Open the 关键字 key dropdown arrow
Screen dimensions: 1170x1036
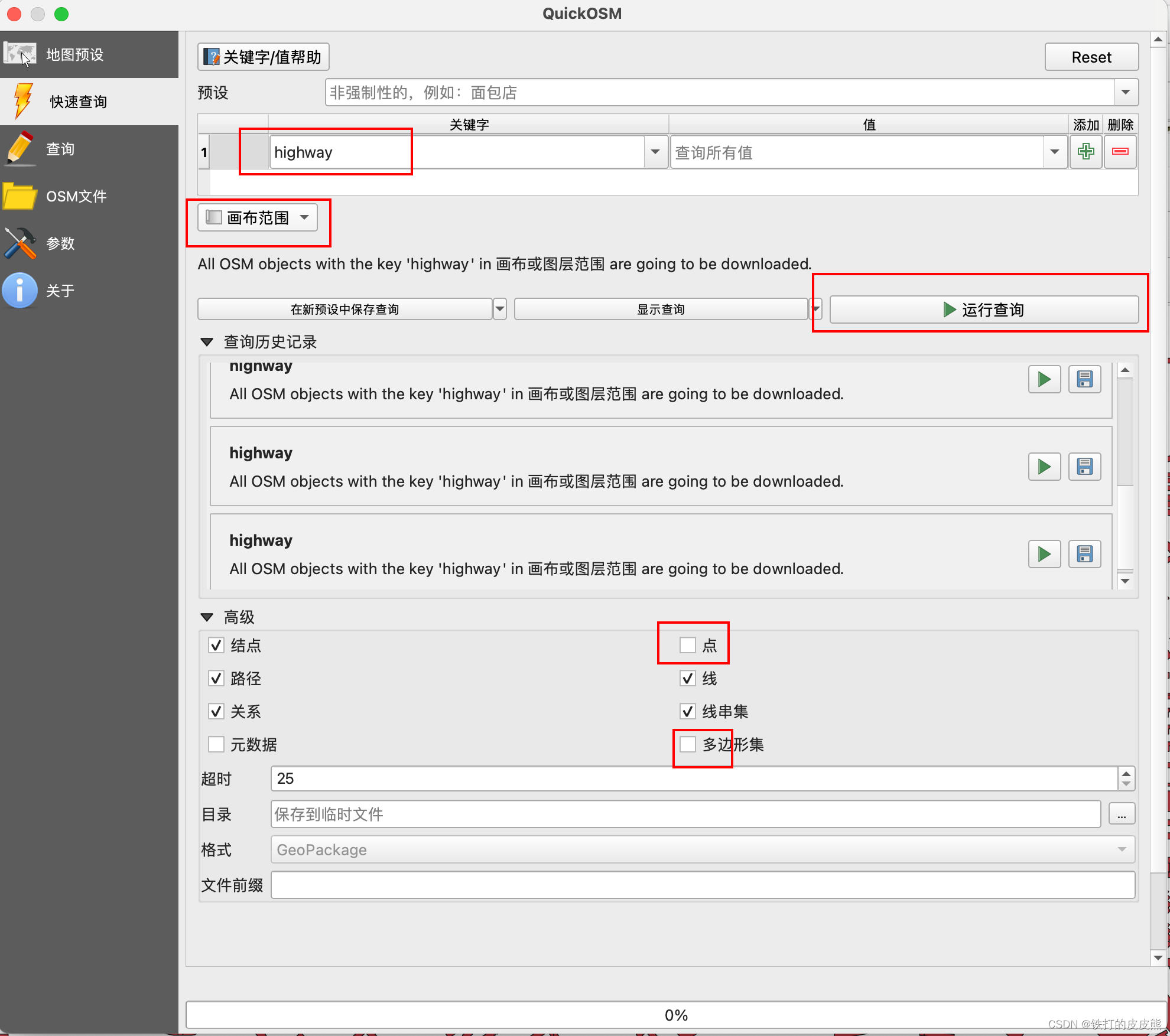(x=655, y=152)
